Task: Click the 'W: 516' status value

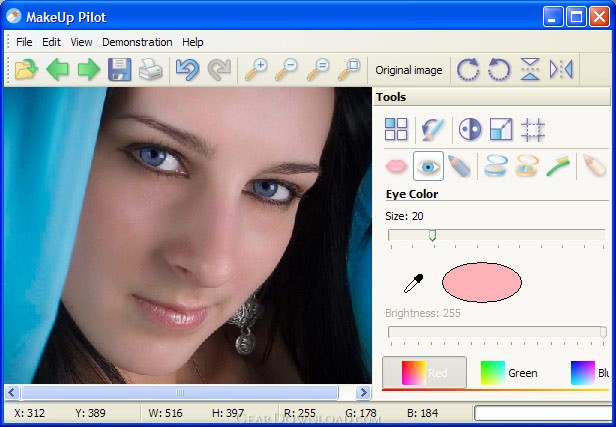Action: (165, 413)
